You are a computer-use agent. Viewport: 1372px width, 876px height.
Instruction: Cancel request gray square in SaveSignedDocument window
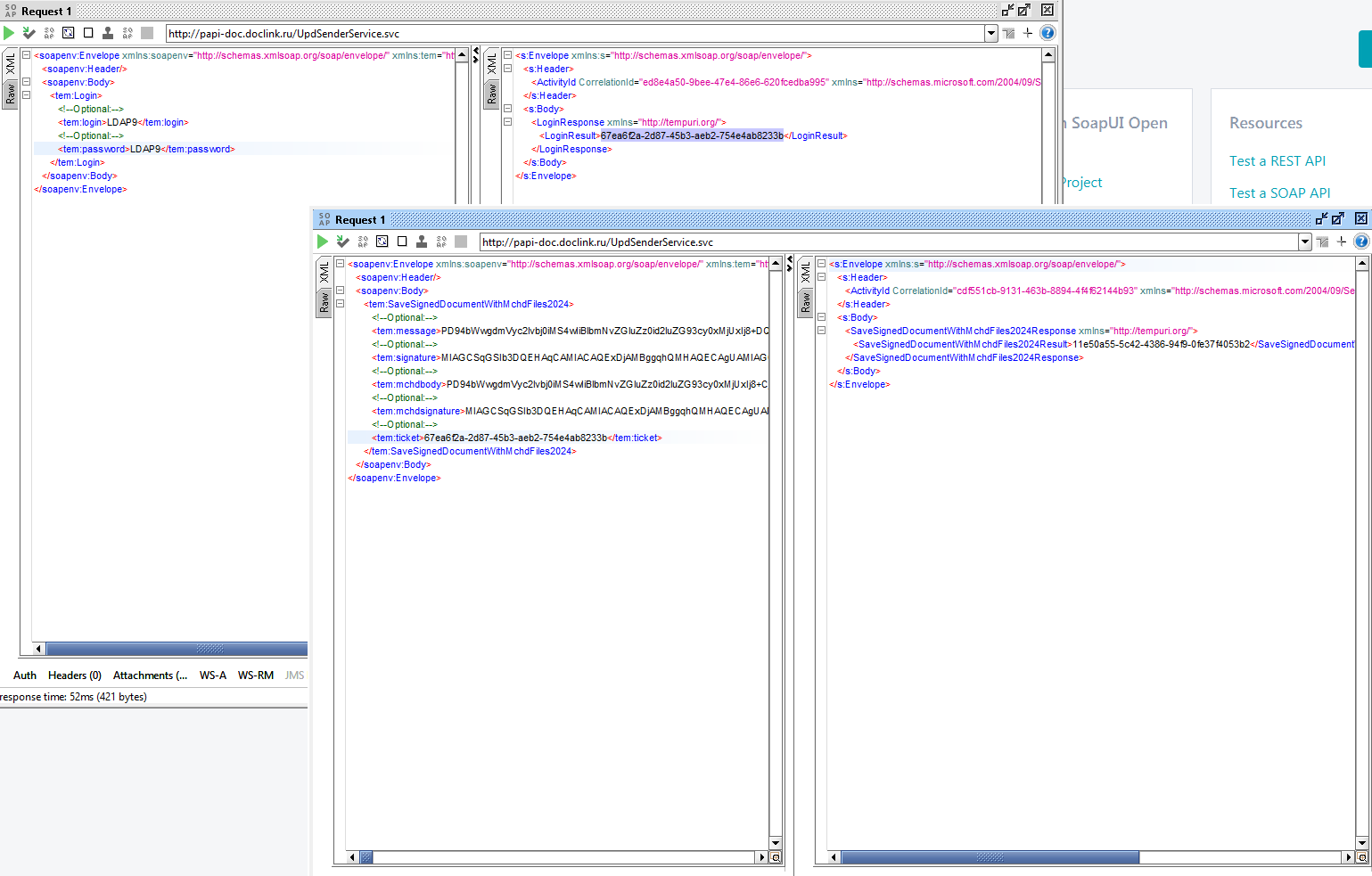point(461,242)
